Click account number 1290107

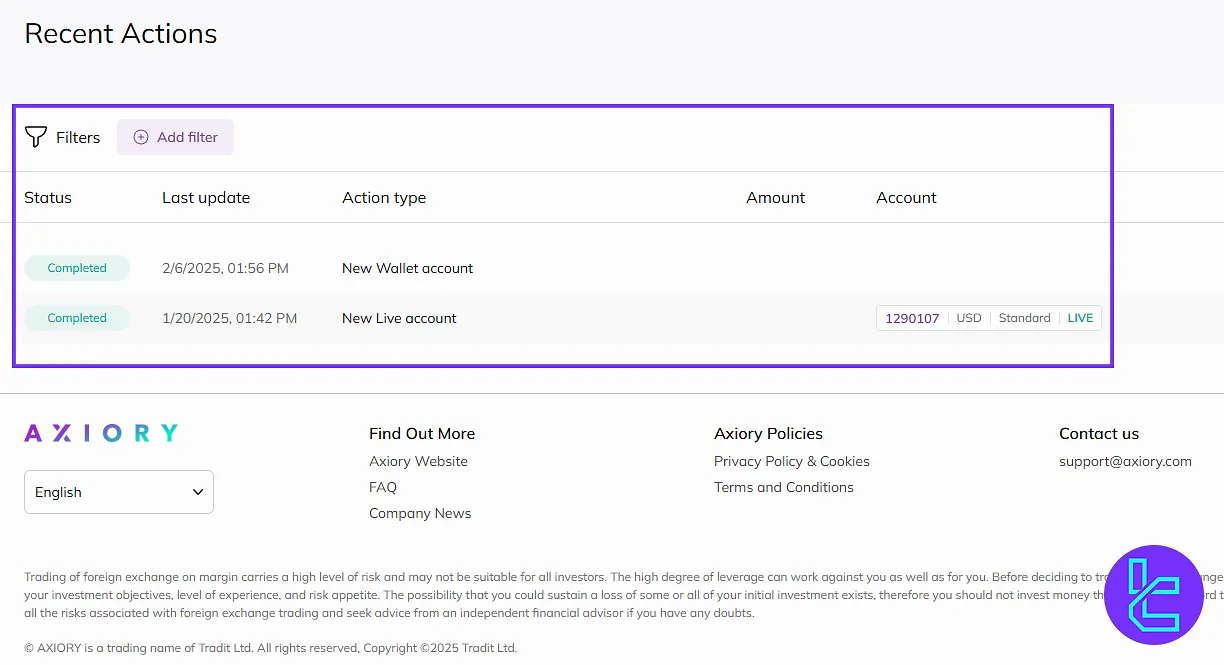(x=912, y=318)
